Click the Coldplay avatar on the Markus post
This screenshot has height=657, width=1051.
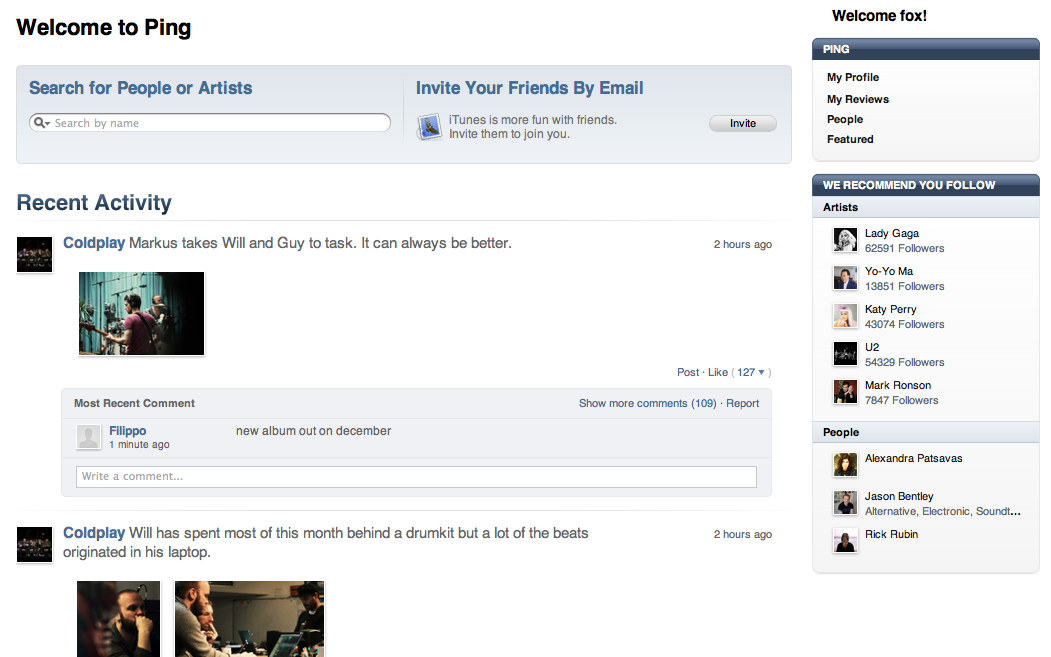(x=34, y=254)
